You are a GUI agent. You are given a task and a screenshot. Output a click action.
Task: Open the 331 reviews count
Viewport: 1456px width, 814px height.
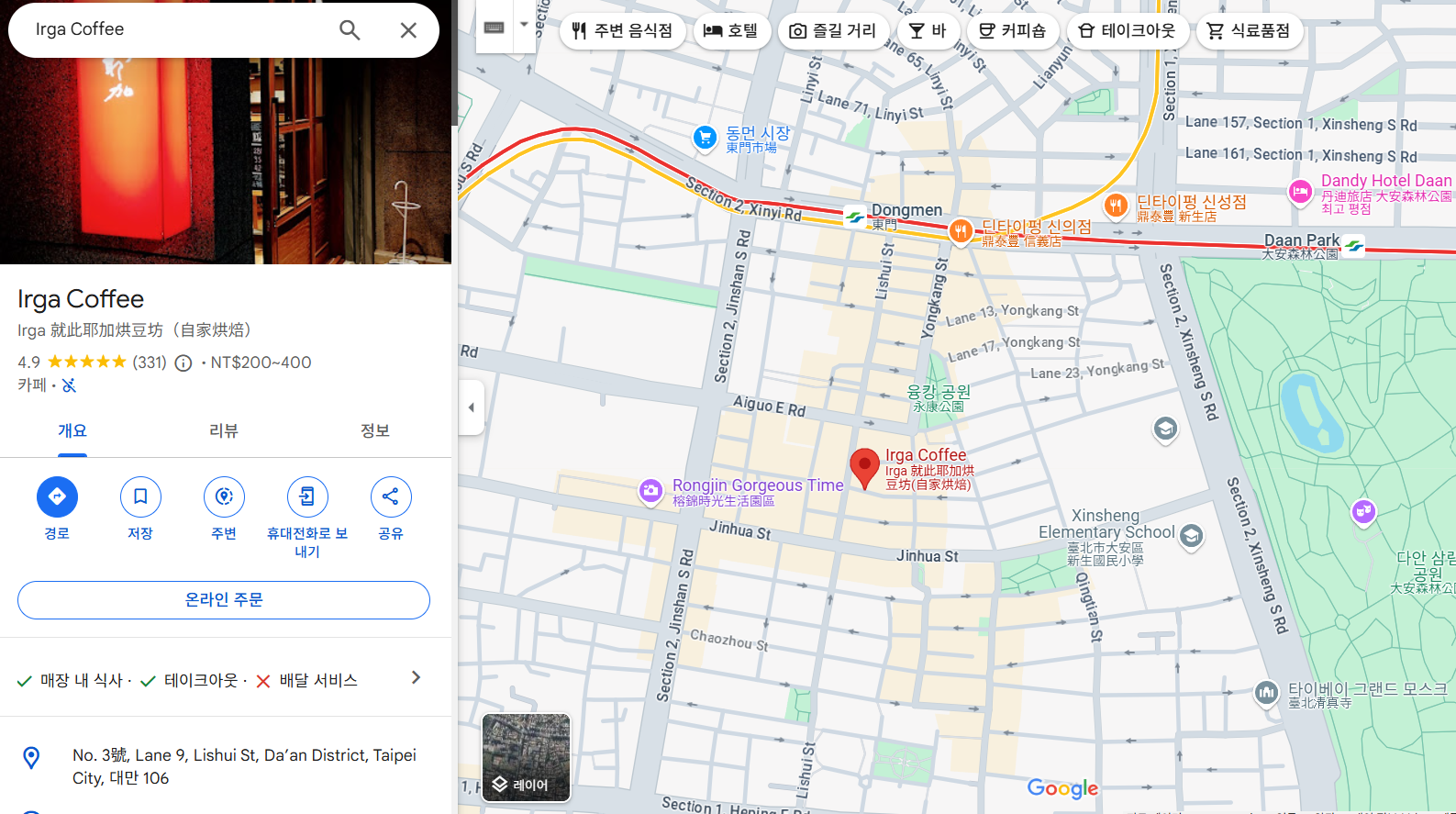(x=150, y=362)
